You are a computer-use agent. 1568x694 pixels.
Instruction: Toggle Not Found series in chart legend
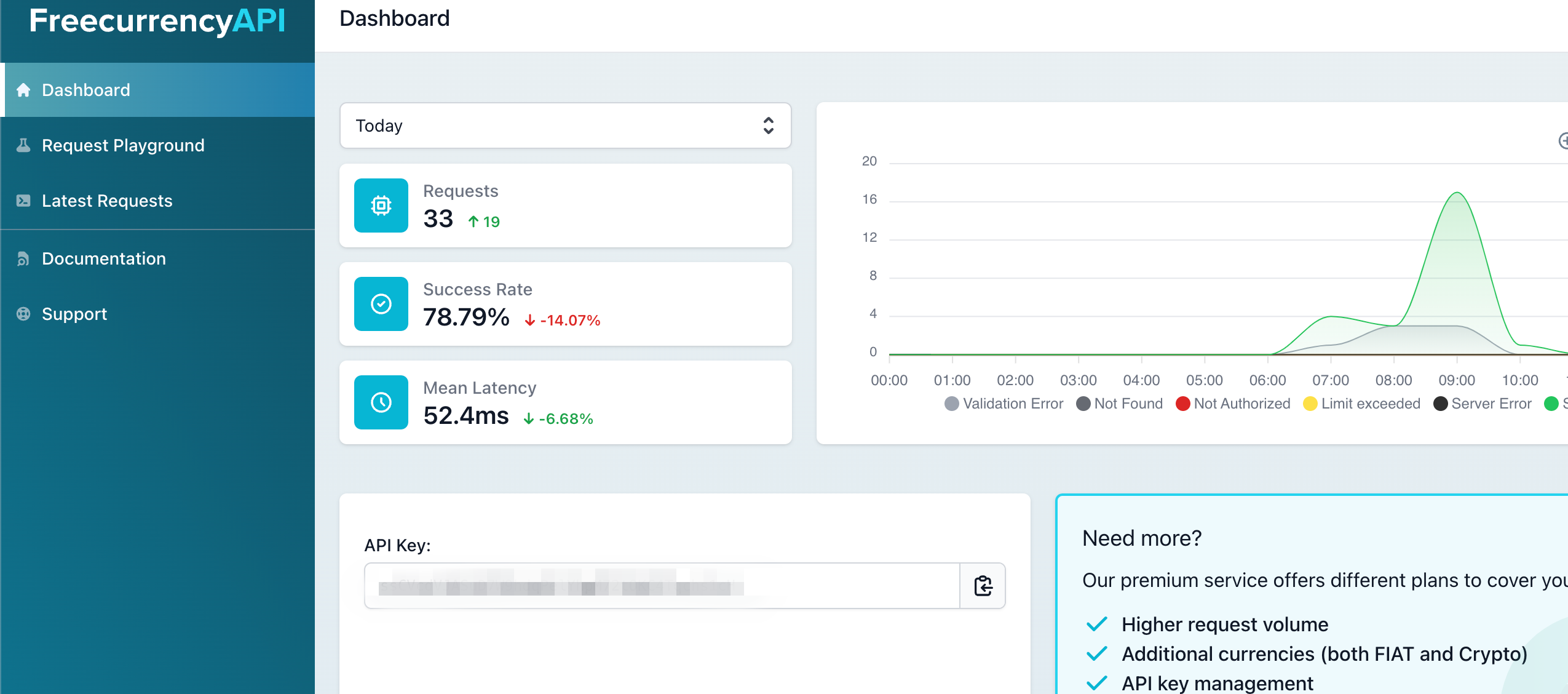(1119, 404)
